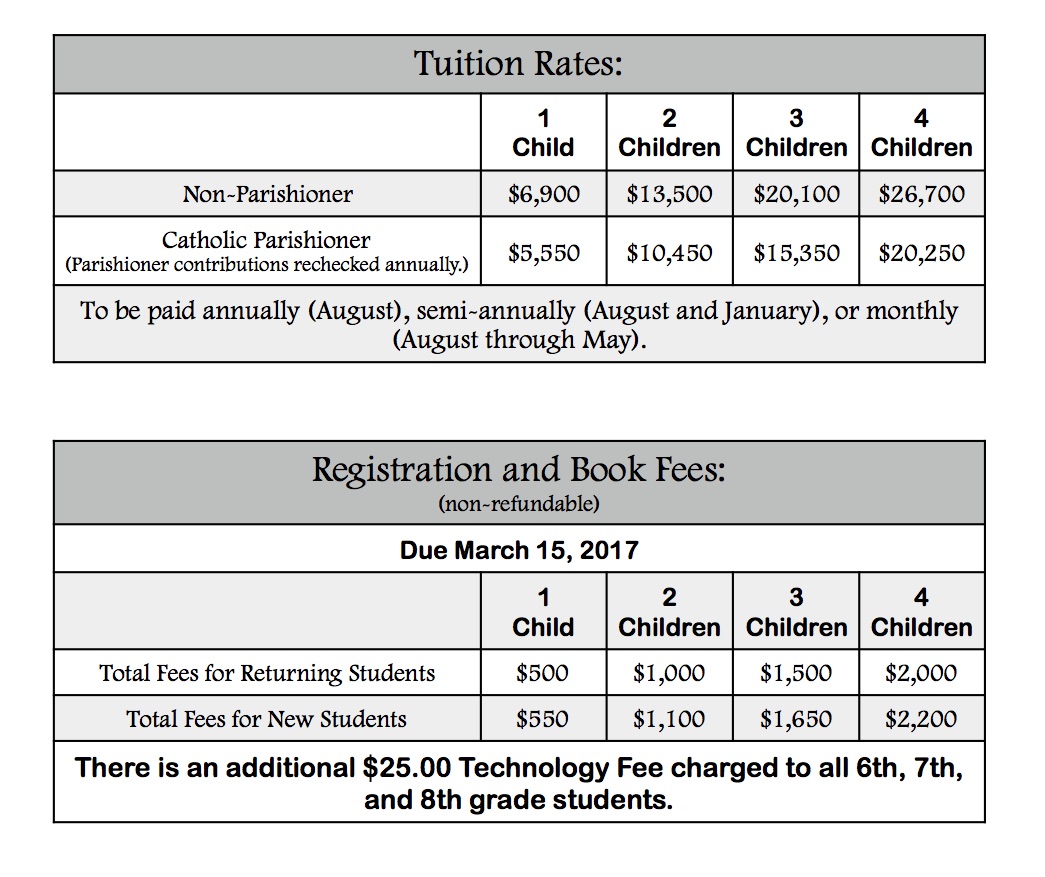The image size is (1045, 877).
Task: Click Total Fees for New Students label
Action: tap(266, 719)
